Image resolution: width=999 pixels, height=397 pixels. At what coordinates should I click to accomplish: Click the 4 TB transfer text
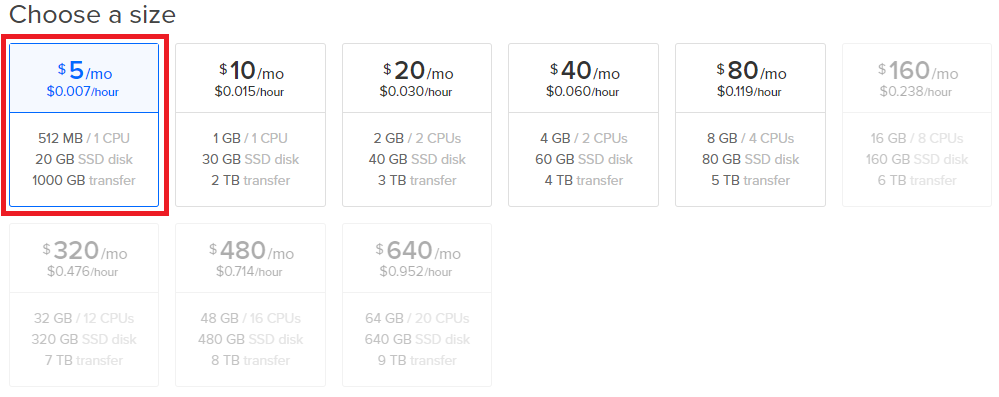583,180
